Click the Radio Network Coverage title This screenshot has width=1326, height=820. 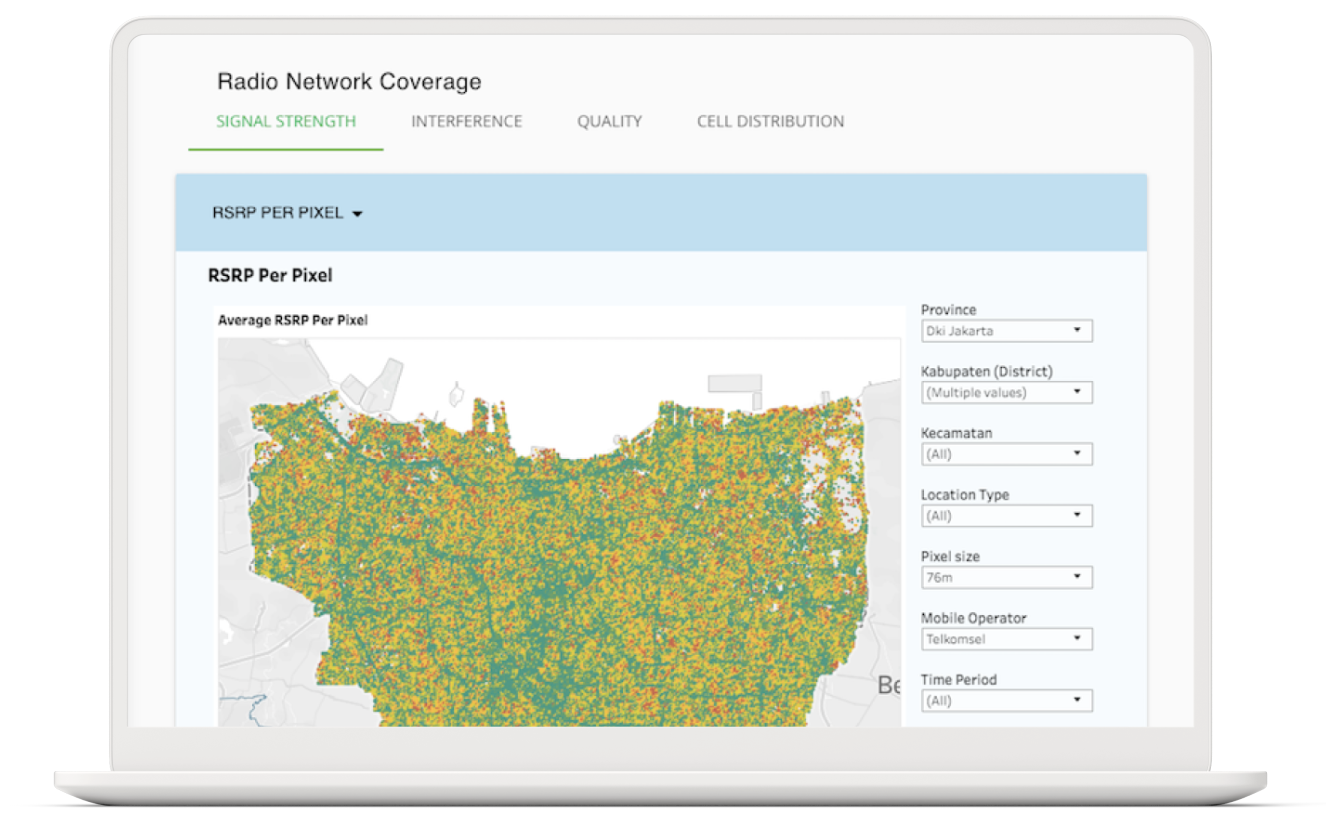click(349, 82)
